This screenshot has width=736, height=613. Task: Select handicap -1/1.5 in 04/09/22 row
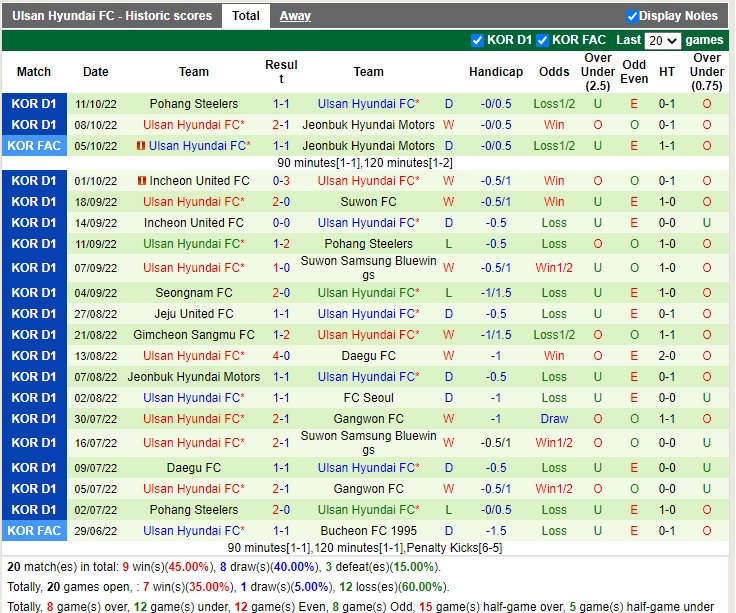[496, 293]
